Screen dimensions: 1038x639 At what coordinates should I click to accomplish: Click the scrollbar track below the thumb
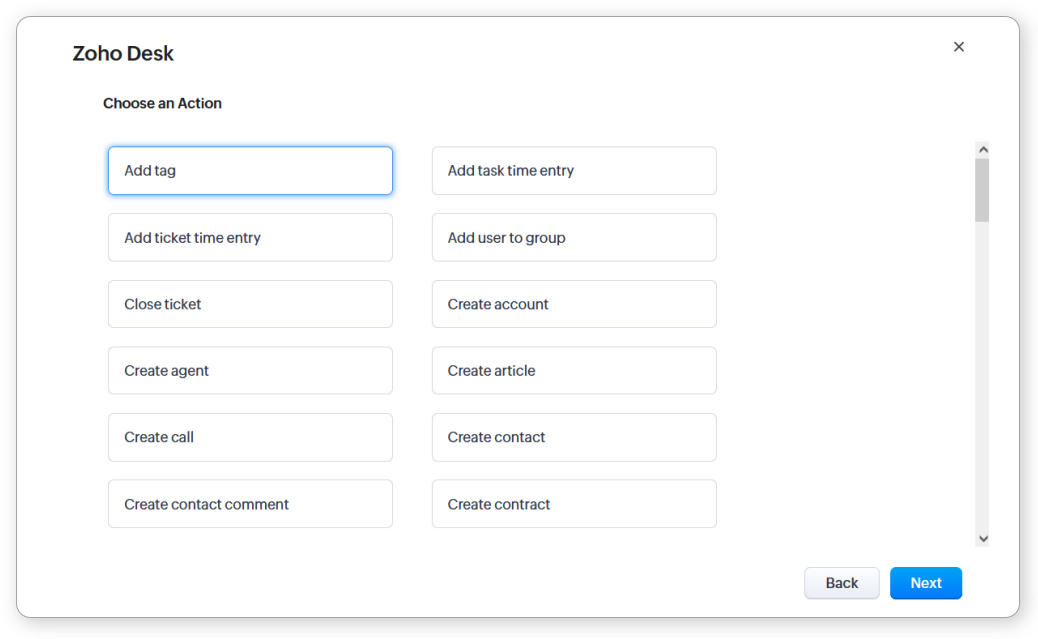pos(982,380)
